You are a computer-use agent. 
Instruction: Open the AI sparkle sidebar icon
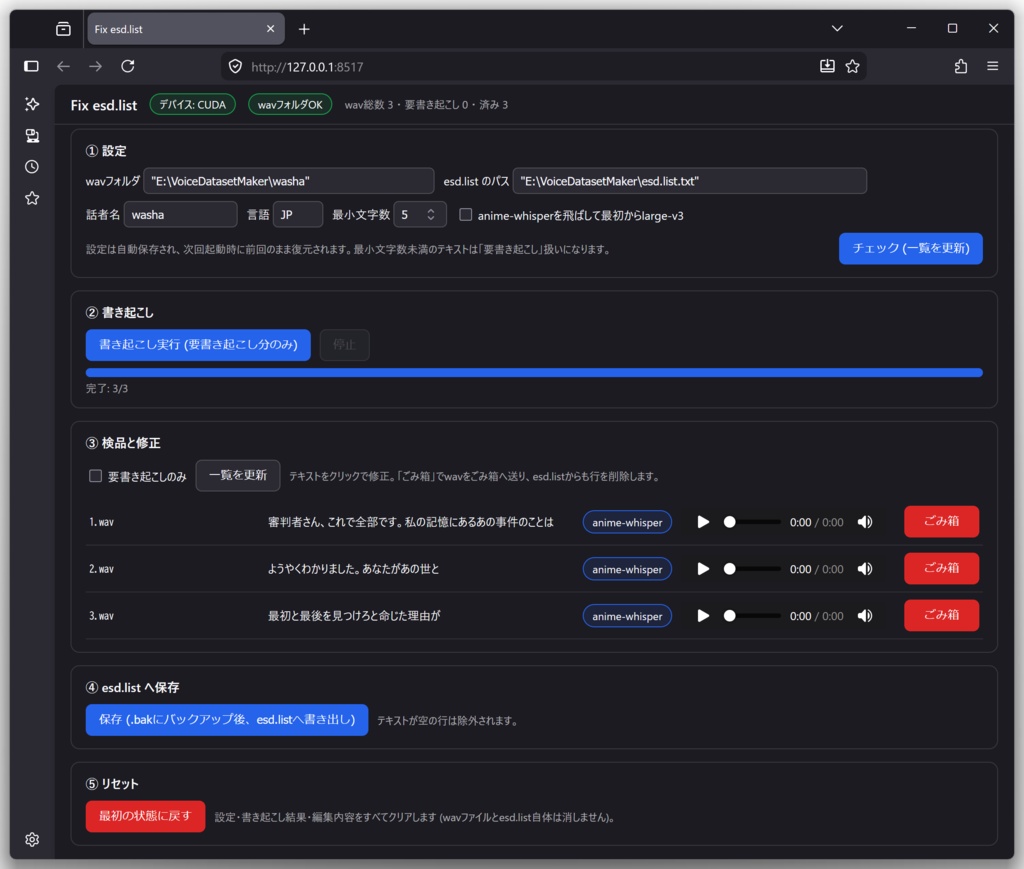pos(32,104)
